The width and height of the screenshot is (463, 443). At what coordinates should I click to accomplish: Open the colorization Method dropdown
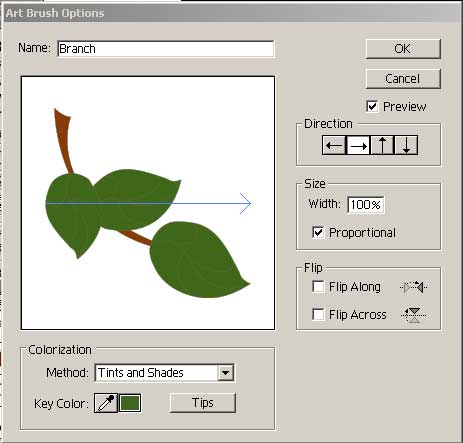164,372
